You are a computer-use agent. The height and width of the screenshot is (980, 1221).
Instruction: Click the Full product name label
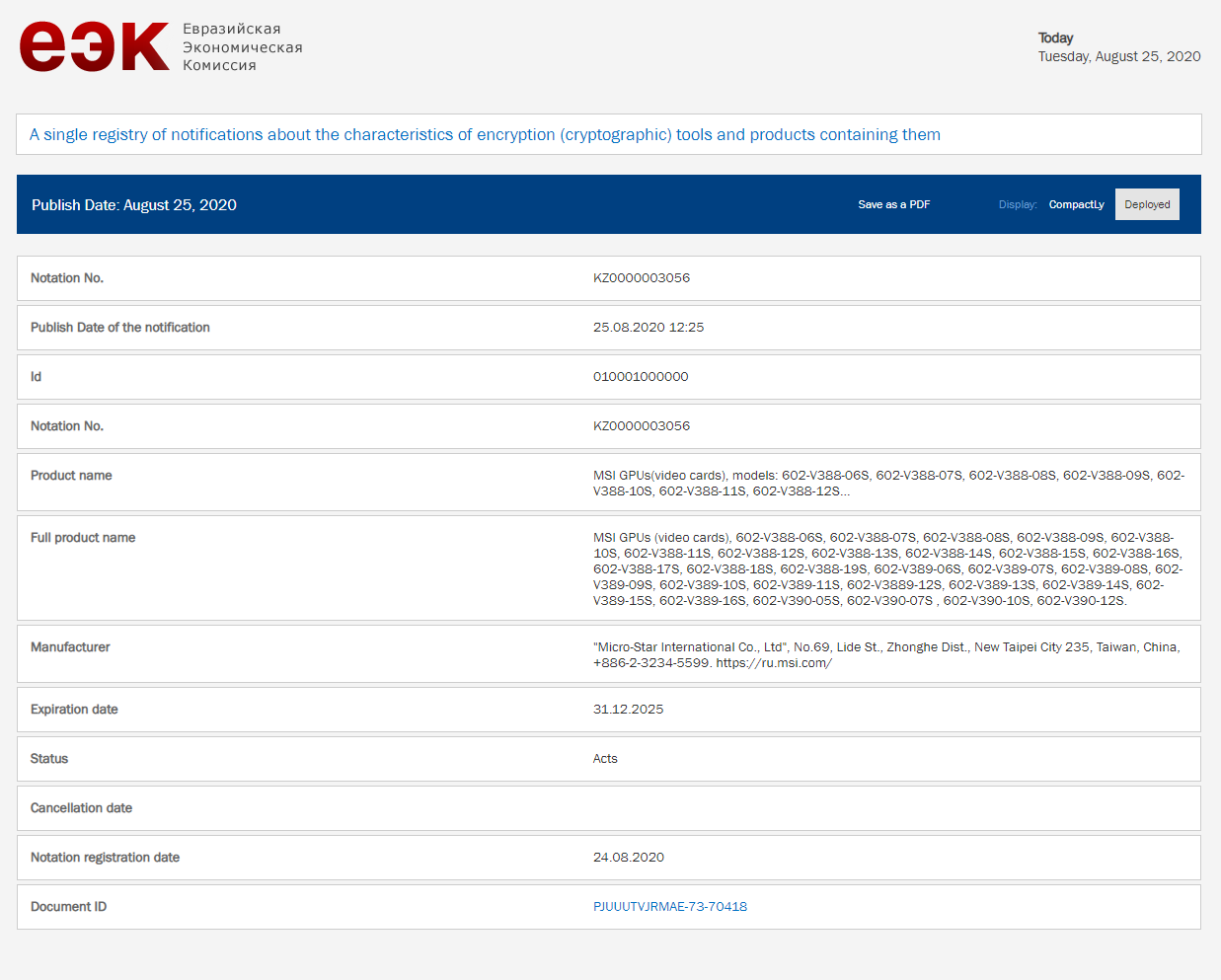(x=83, y=538)
